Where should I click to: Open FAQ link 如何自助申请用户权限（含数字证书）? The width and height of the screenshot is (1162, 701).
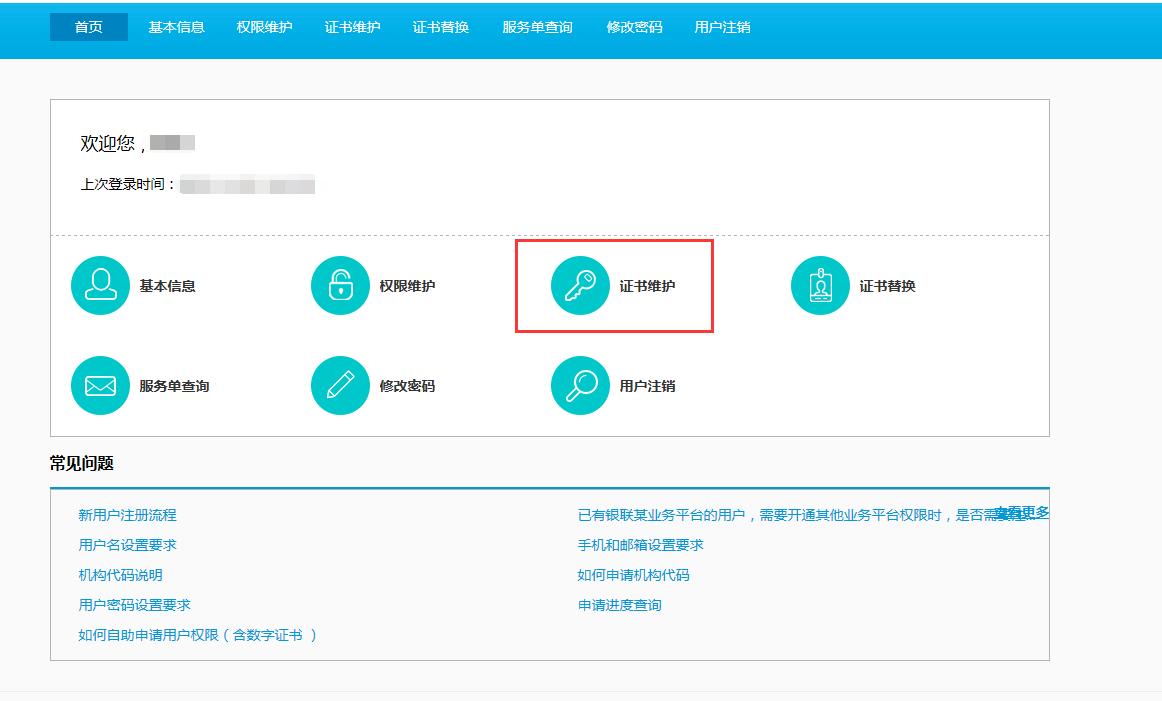198,635
